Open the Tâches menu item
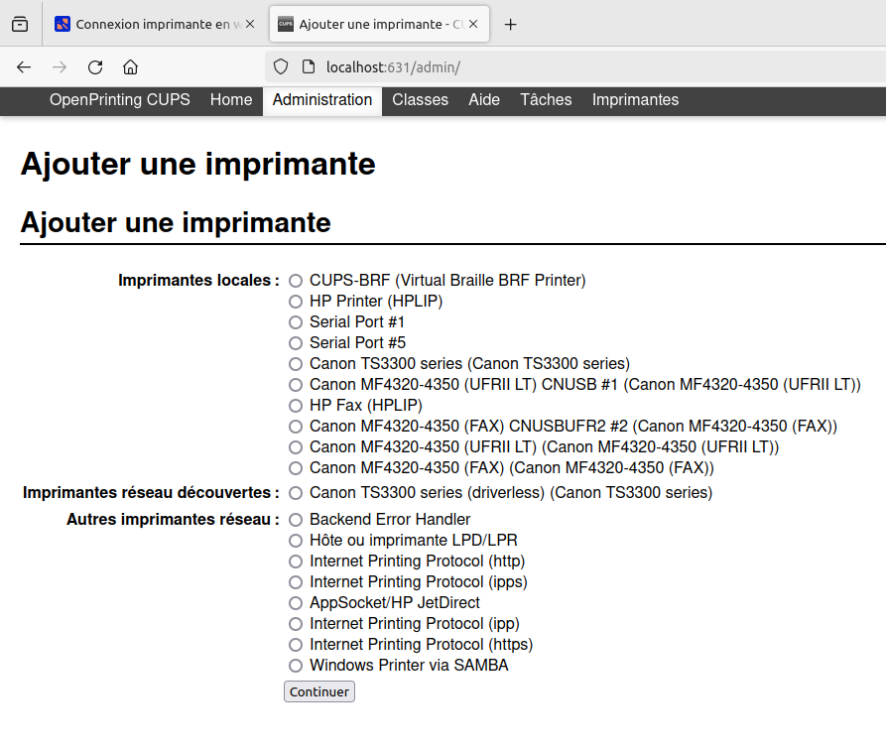The width and height of the screenshot is (886, 750). pos(545,100)
